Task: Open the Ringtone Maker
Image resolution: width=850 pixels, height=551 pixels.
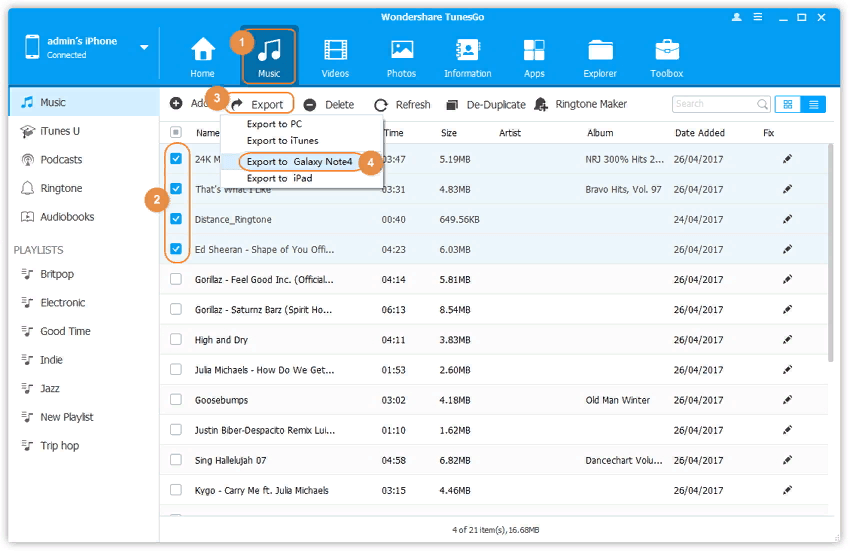Action: [x=582, y=104]
